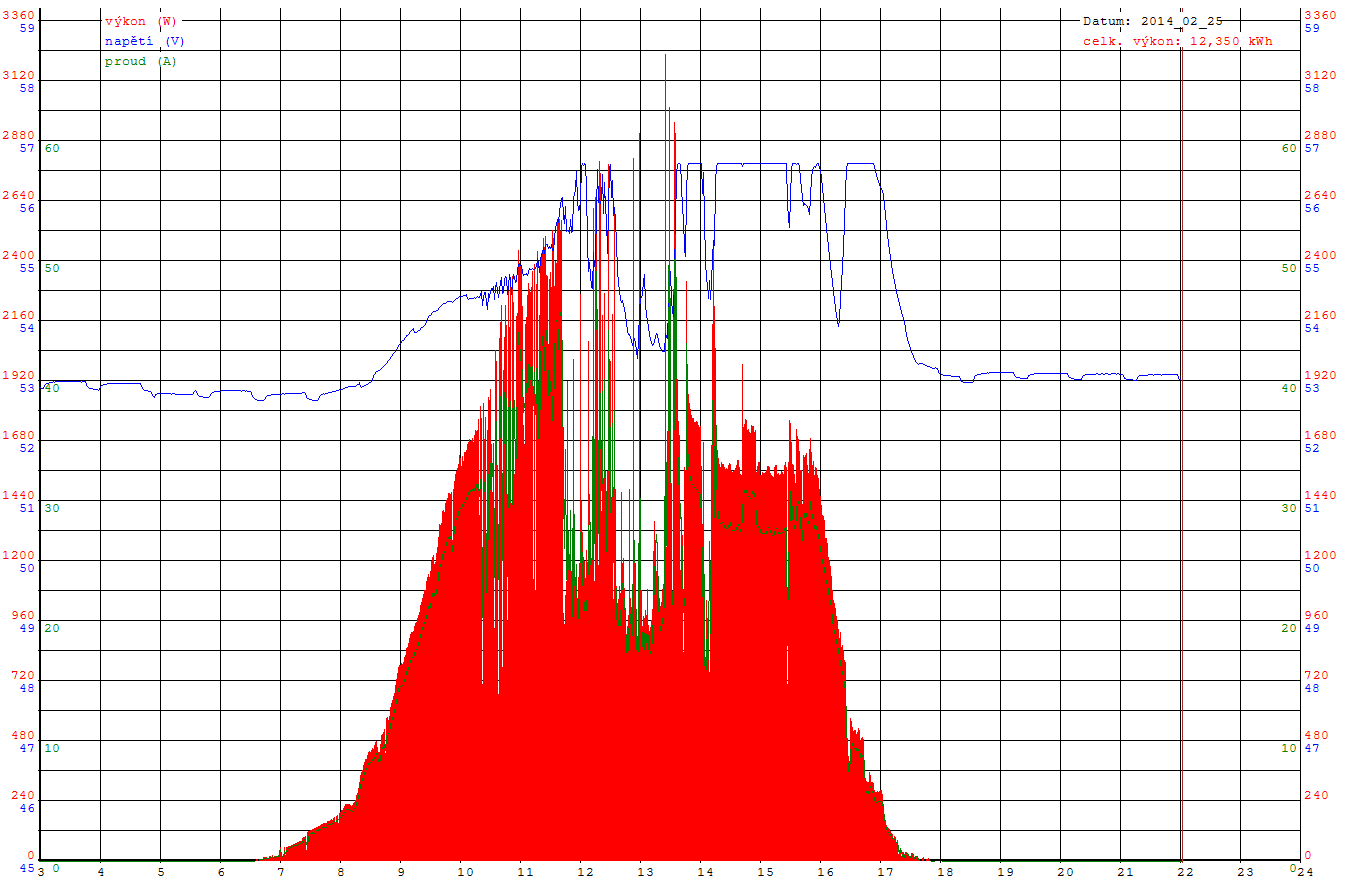This screenshot has height=880, width=1345.
Task: Click the 3360 label on left axis
Action: [19, 15]
